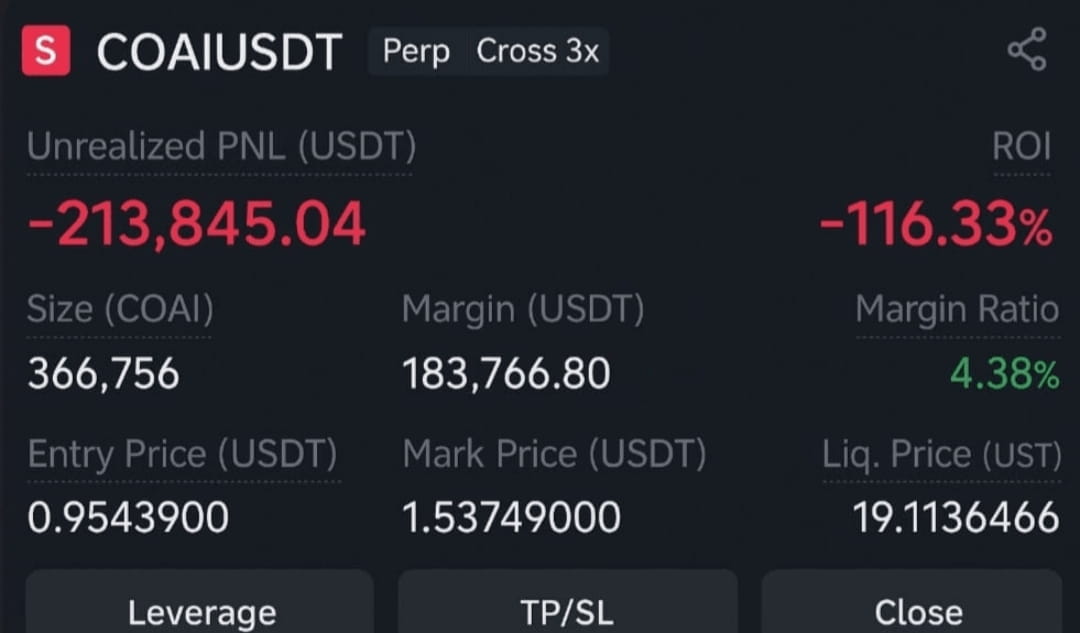1080x633 pixels.
Task: Tap the Entry Price (USDT) label
Action: click(x=183, y=454)
